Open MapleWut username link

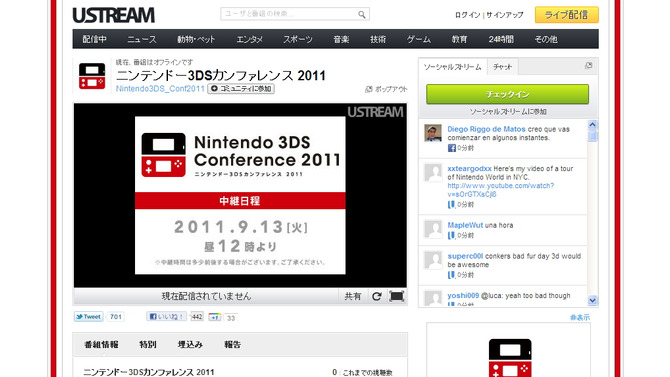click(x=465, y=225)
